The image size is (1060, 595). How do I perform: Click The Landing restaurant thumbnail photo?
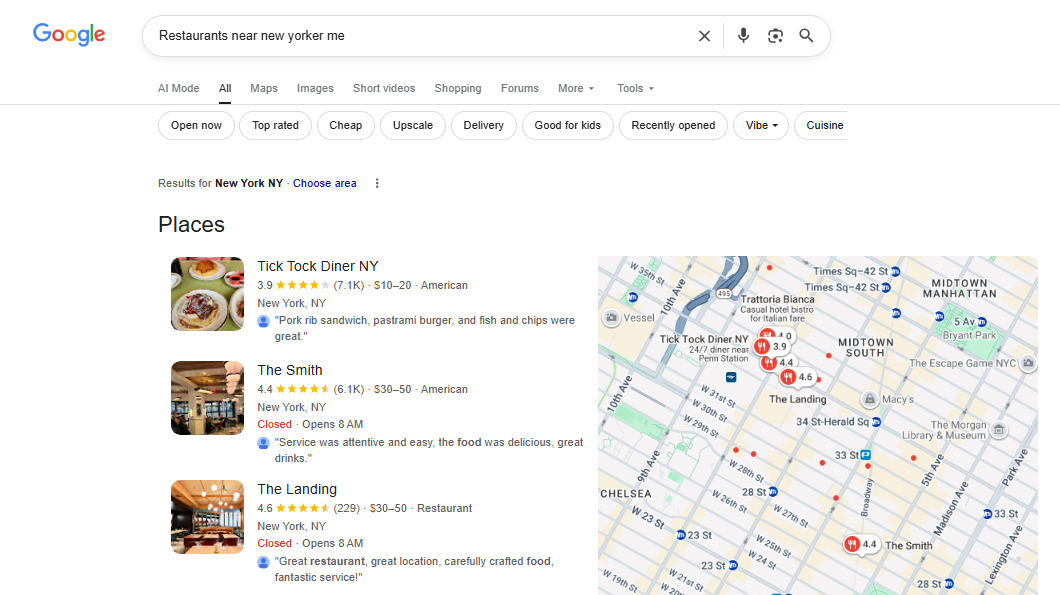207,517
